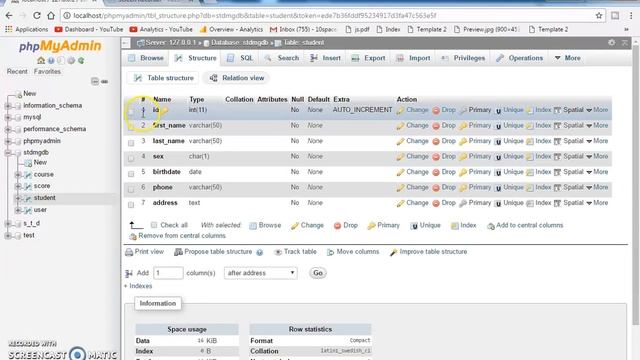Expand information_schema database node
Image resolution: width=640 pixels, height=360 pixels.
pos(8,106)
